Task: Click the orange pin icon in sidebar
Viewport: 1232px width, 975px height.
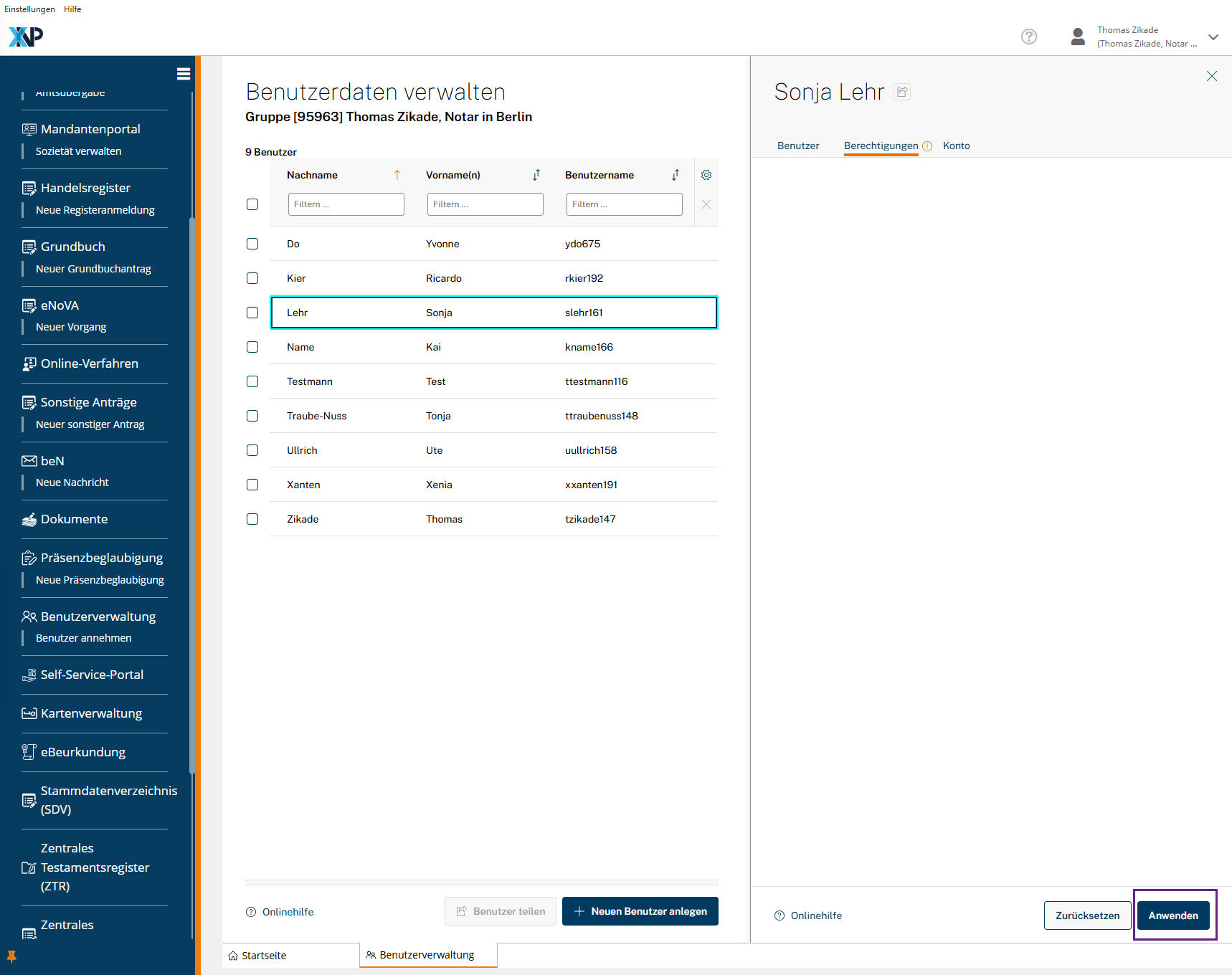Action: [11, 956]
